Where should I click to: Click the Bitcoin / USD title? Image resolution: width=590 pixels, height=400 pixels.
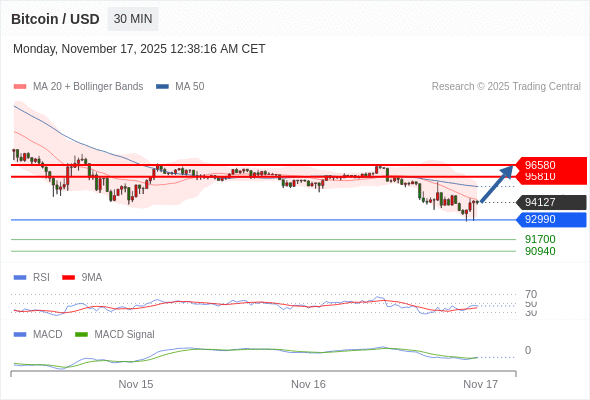55,19
